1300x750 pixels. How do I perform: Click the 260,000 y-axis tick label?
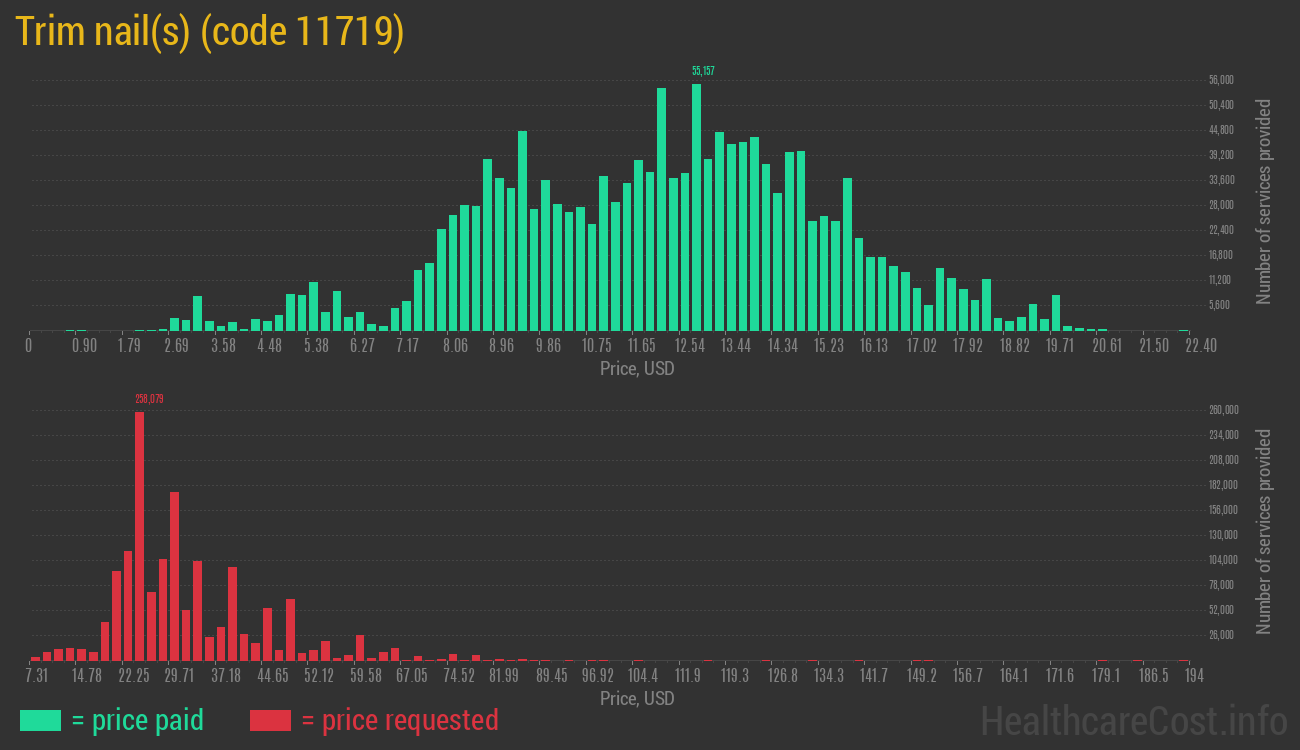tap(1224, 410)
